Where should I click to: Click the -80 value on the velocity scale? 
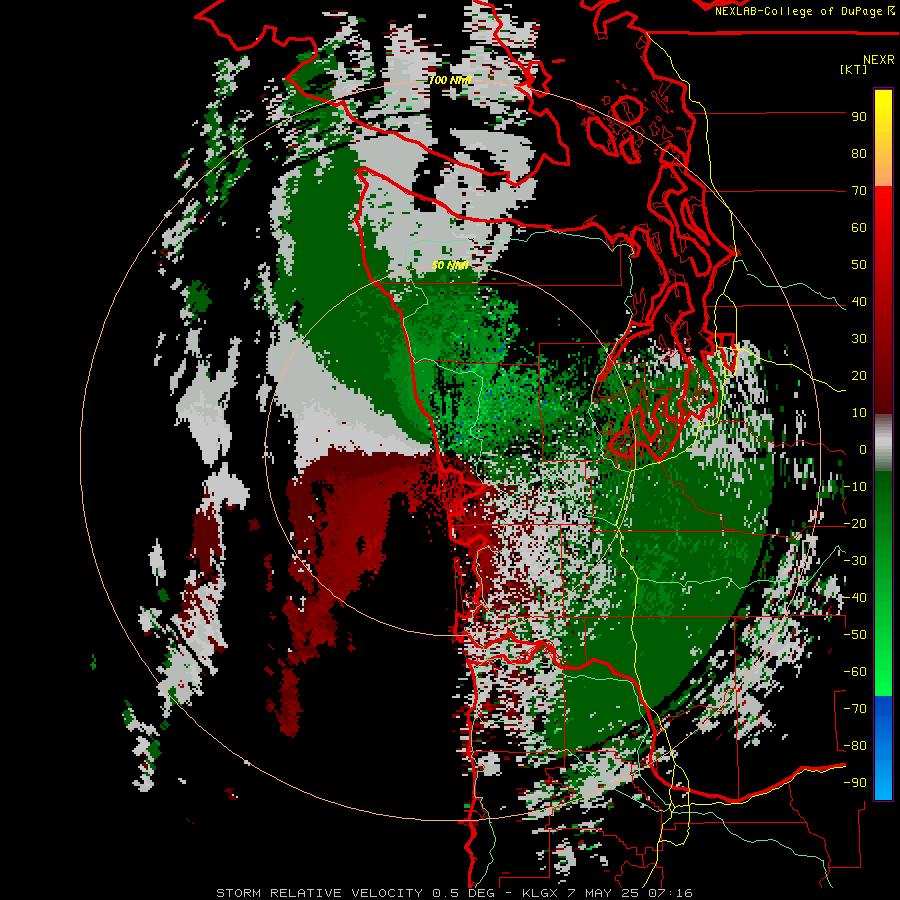coord(855,746)
